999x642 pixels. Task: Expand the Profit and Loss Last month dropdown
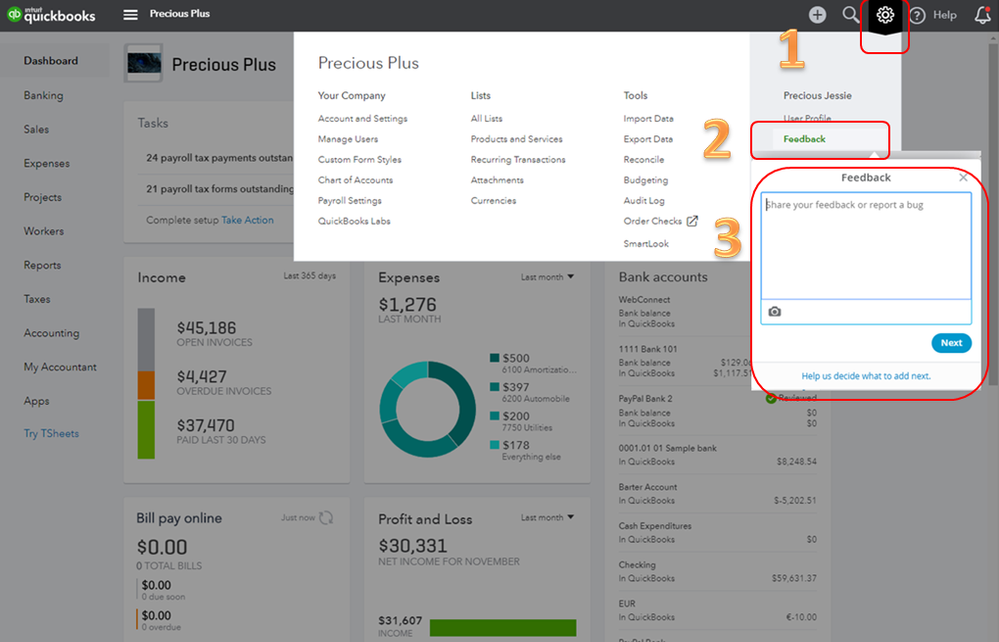pos(547,518)
